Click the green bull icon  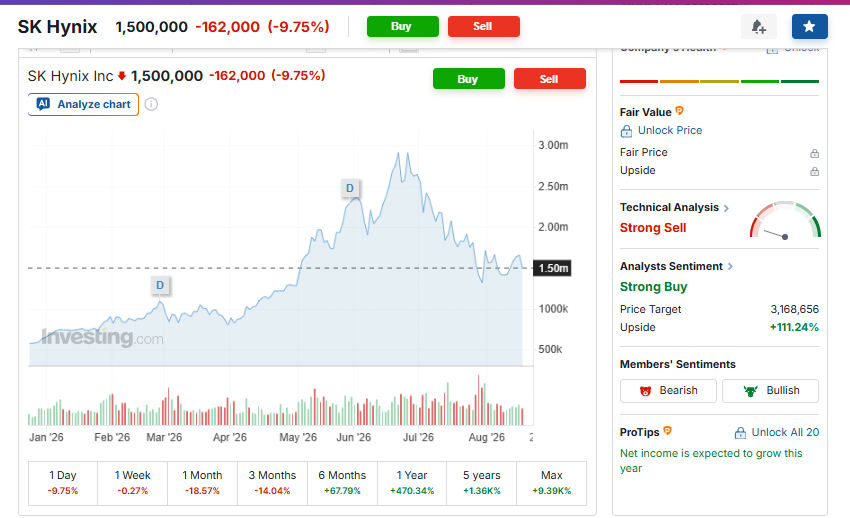click(751, 391)
